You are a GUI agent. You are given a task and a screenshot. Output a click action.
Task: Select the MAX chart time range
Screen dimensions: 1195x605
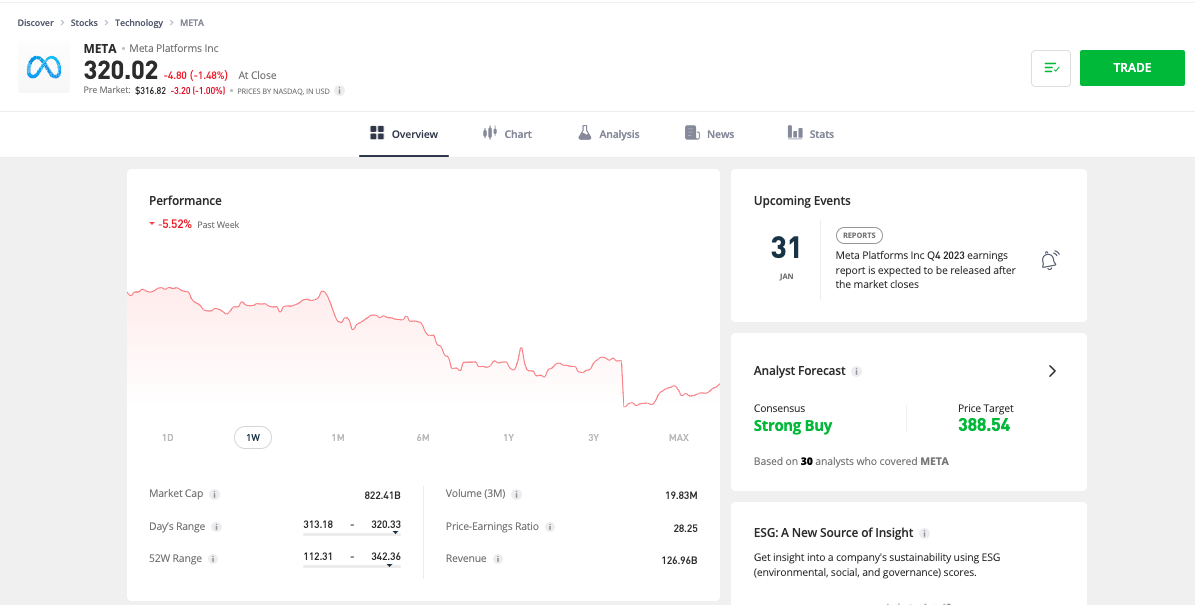coord(678,437)
